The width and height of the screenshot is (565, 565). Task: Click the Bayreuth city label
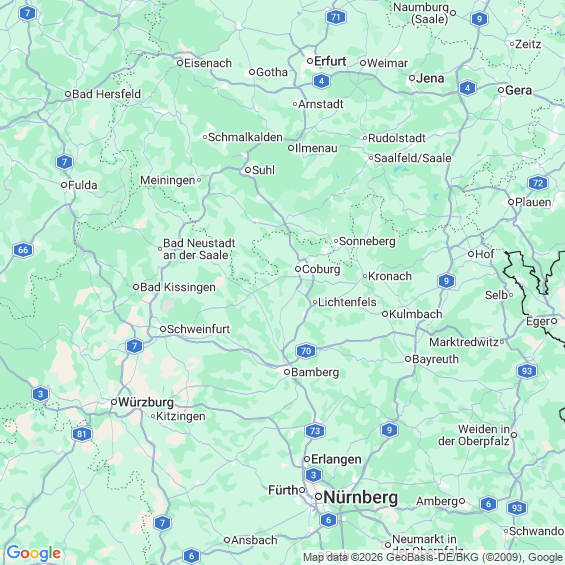(x=435, y=359)
